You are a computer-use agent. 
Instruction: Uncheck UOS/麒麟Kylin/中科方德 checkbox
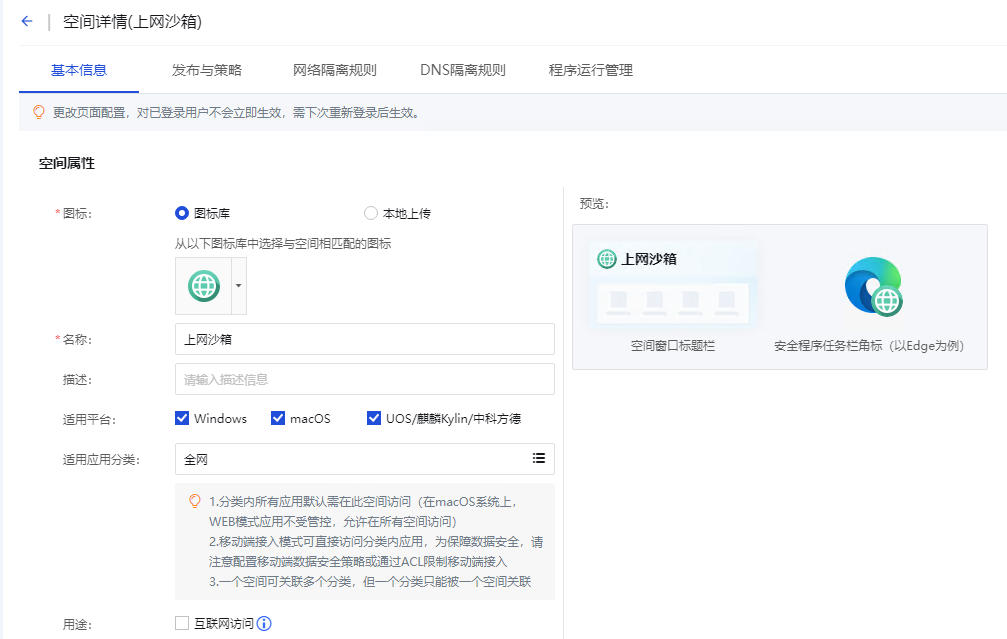click(374, 418)
